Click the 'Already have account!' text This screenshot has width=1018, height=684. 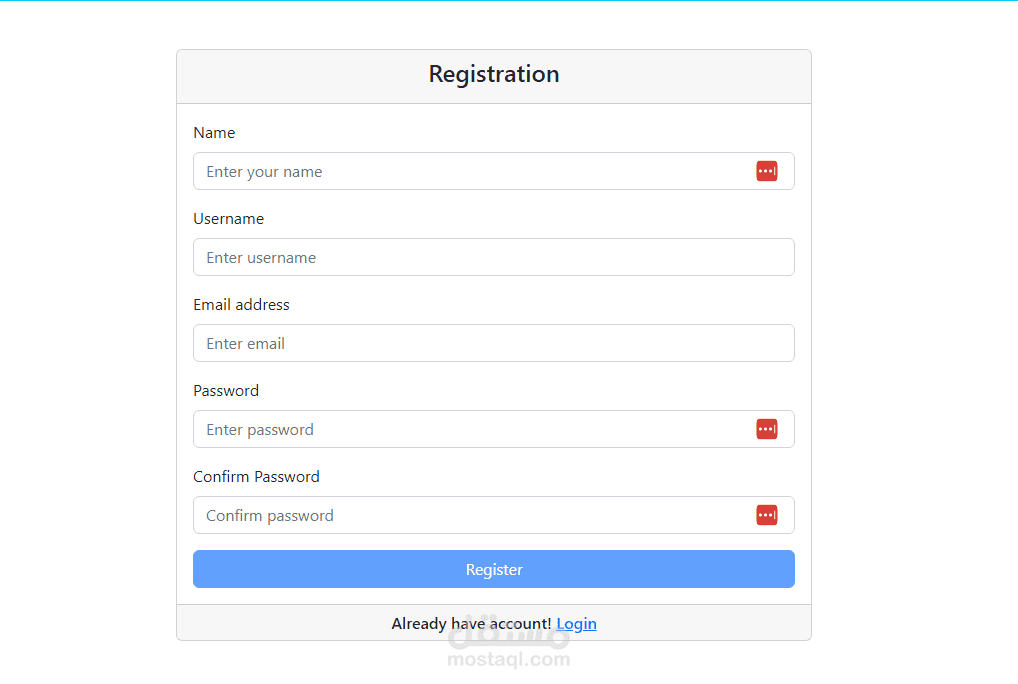tap(471, 624)
